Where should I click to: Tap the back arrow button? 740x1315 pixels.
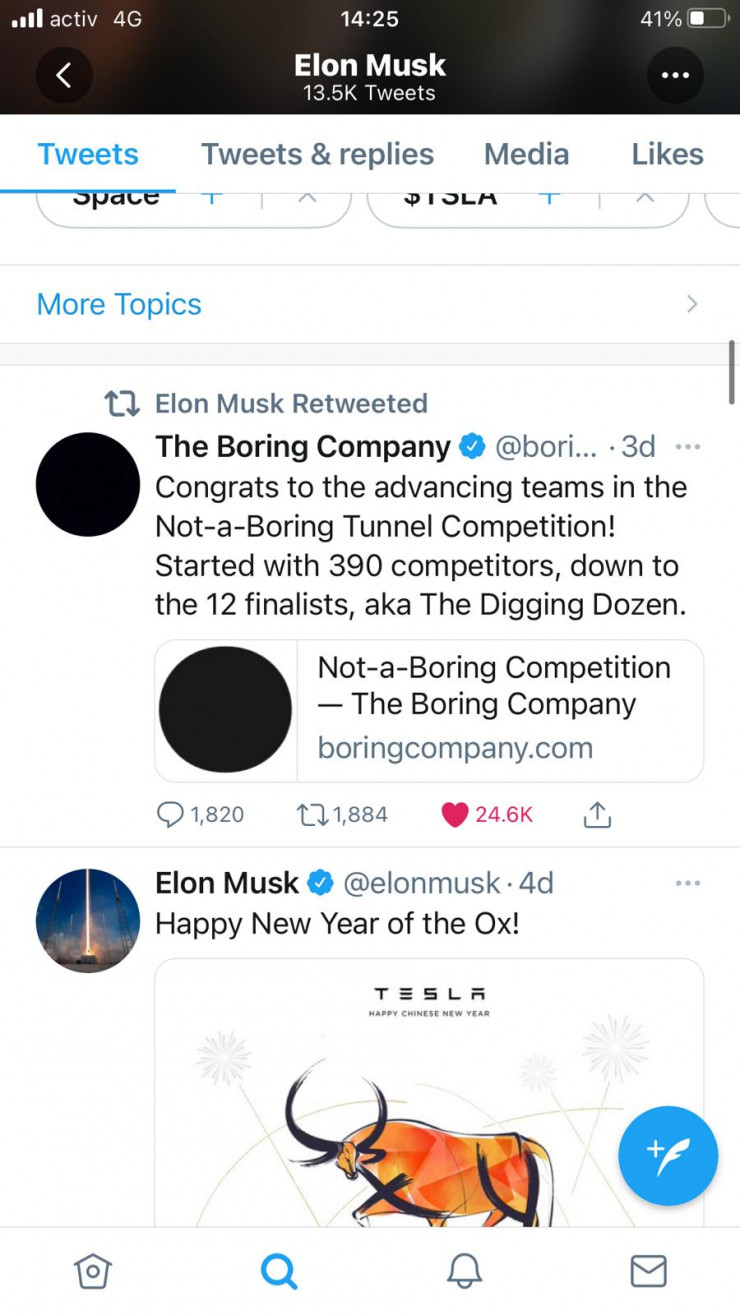click(64, 76)
